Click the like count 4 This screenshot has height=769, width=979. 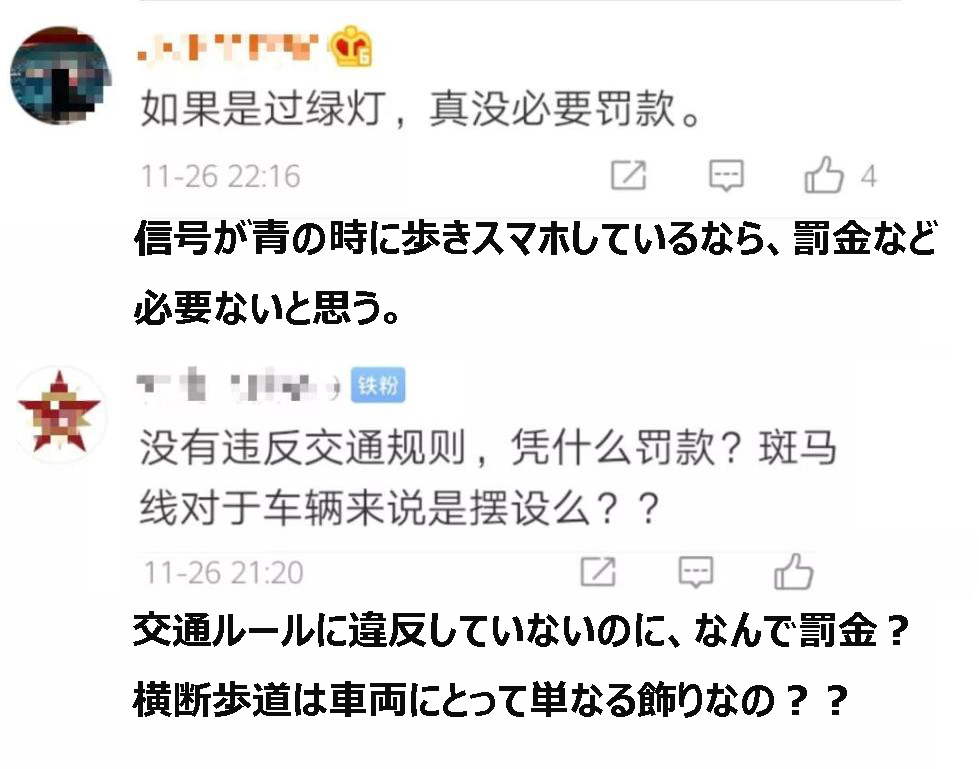point(868,177)
